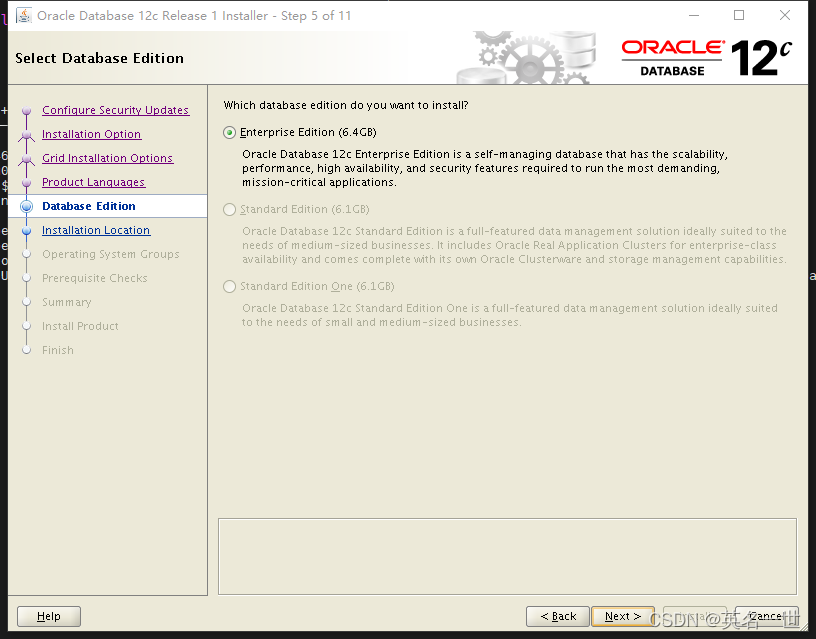Click the Finish step label
Image resolution: width=816 pixels, height=639 pixels.
58,350
